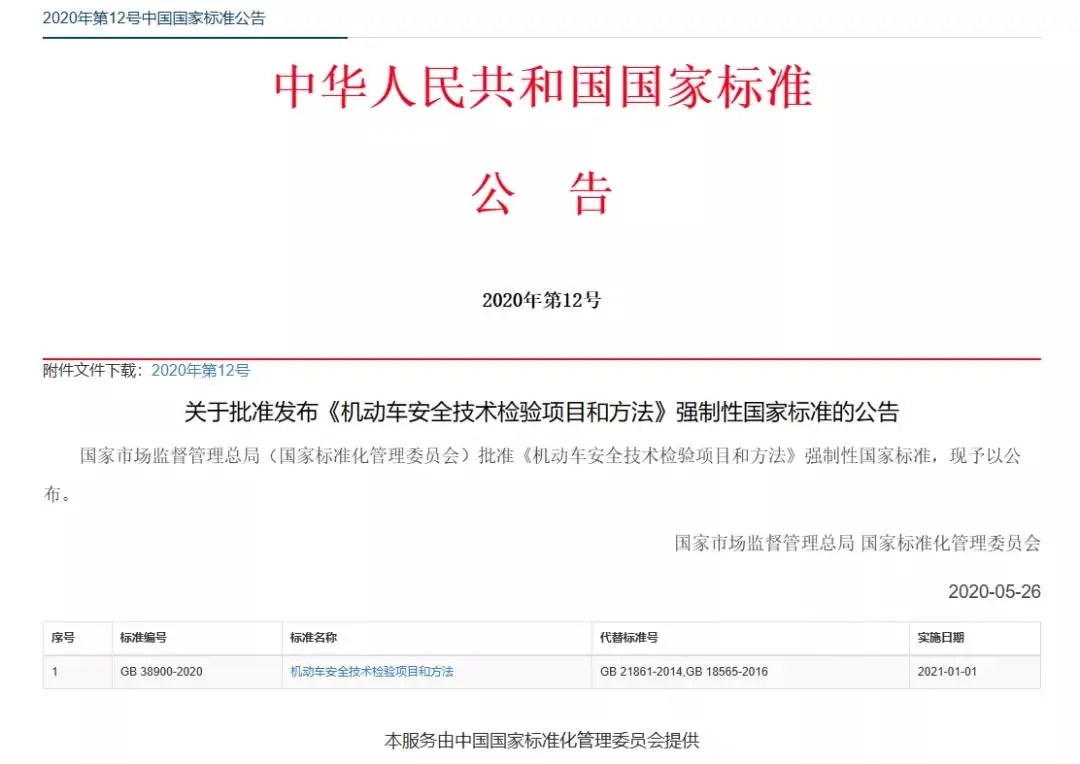Screen dimensions: 1080x764
Task: Click the 序号 column header
Action: [63, 637]
